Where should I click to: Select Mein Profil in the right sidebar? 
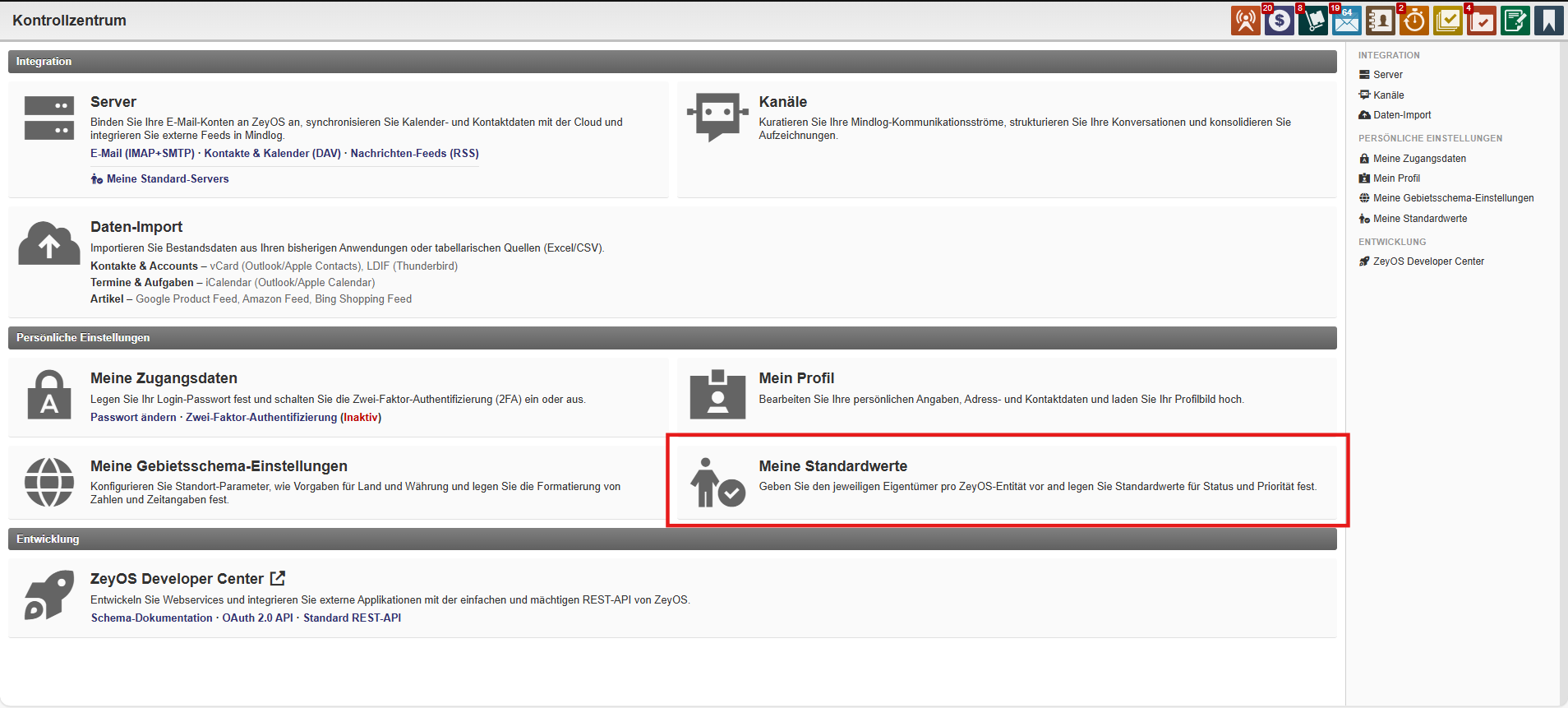(x=1396, y=178)
